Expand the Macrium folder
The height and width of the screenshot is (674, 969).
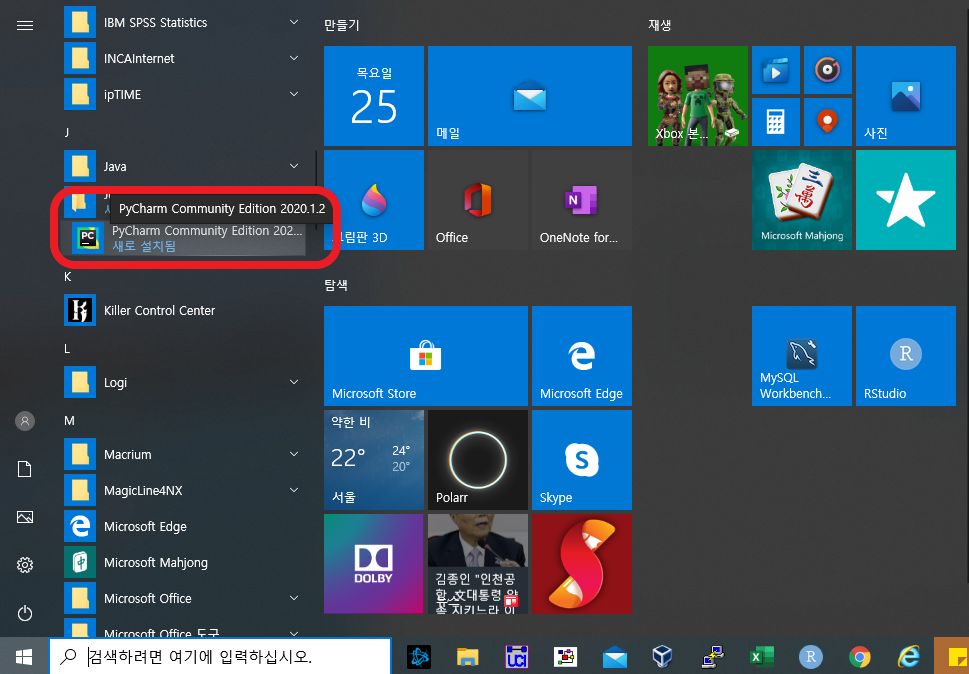pyautogui.click(x=184, y=454)
